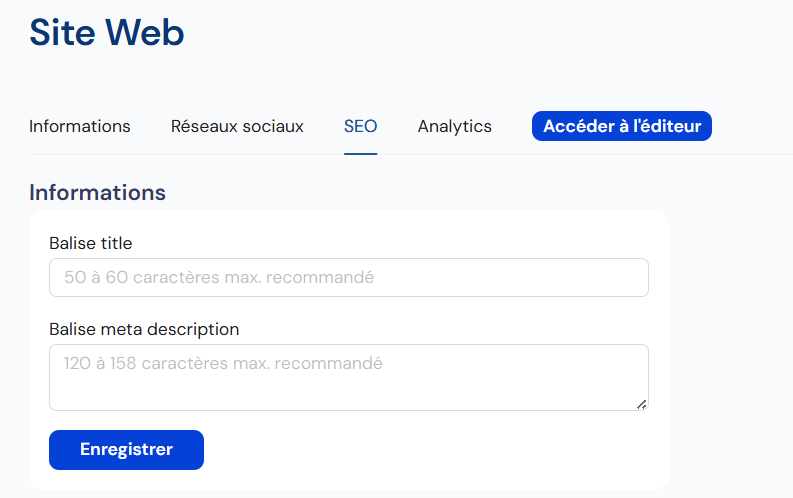
Task: Click the blank area right of Accéder à l'éditeur
Action: (x=751, y=126)
